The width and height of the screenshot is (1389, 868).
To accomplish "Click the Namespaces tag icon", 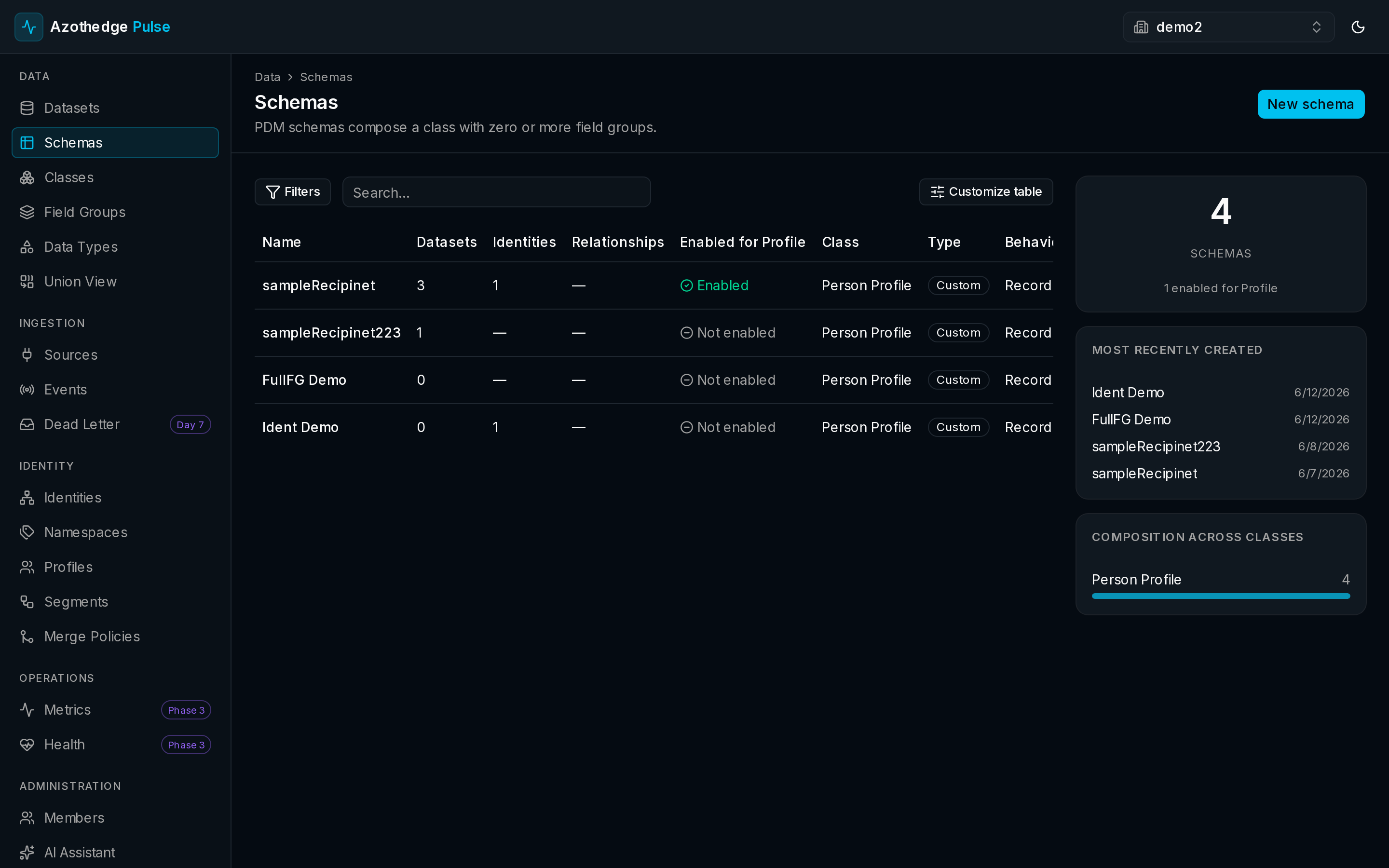I will click(x=27, y=532).
